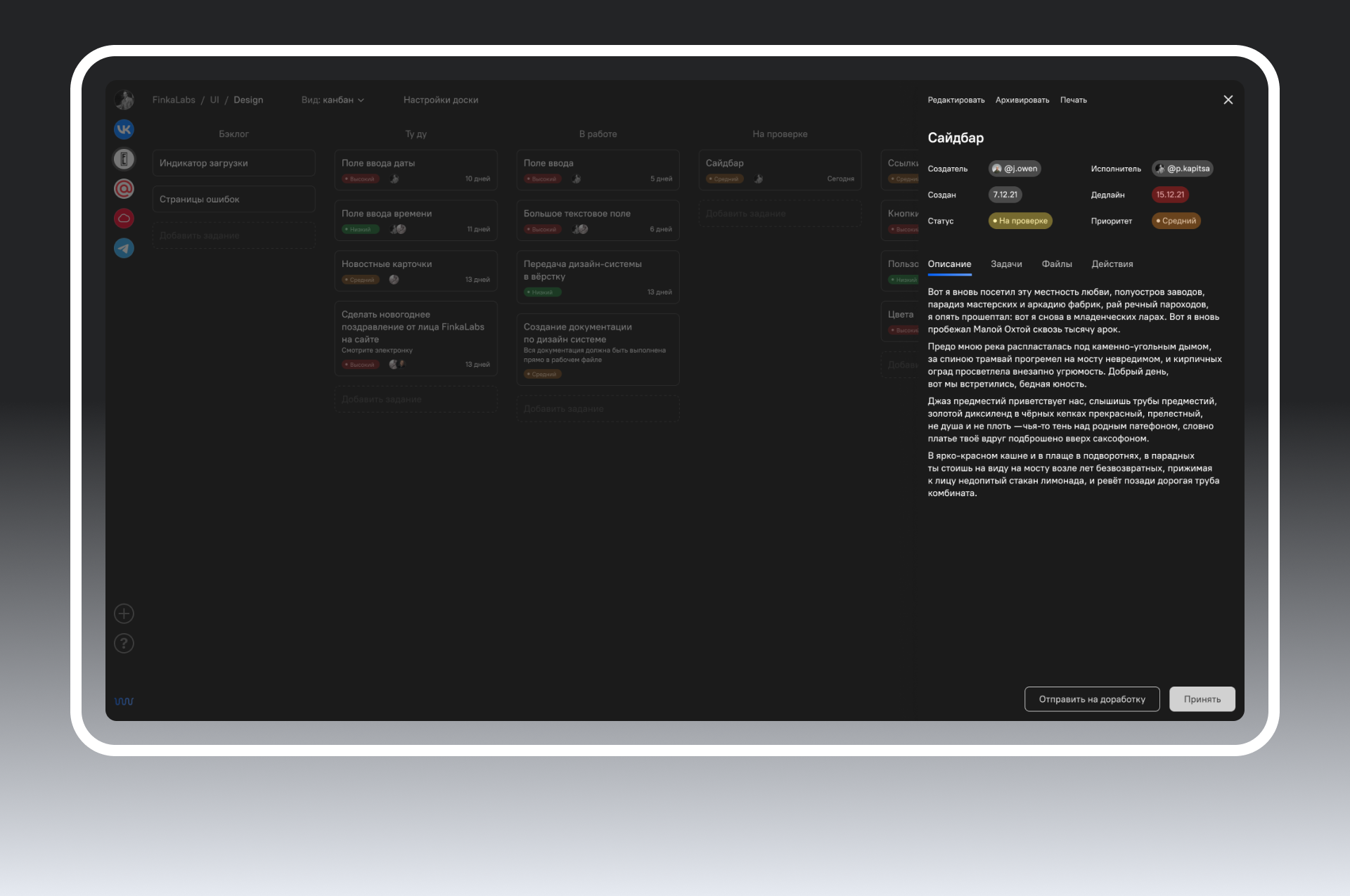Expand the 'Вид: канбан' view dropdown
This screenshot has height=896, width=1350.
(333, 100)
